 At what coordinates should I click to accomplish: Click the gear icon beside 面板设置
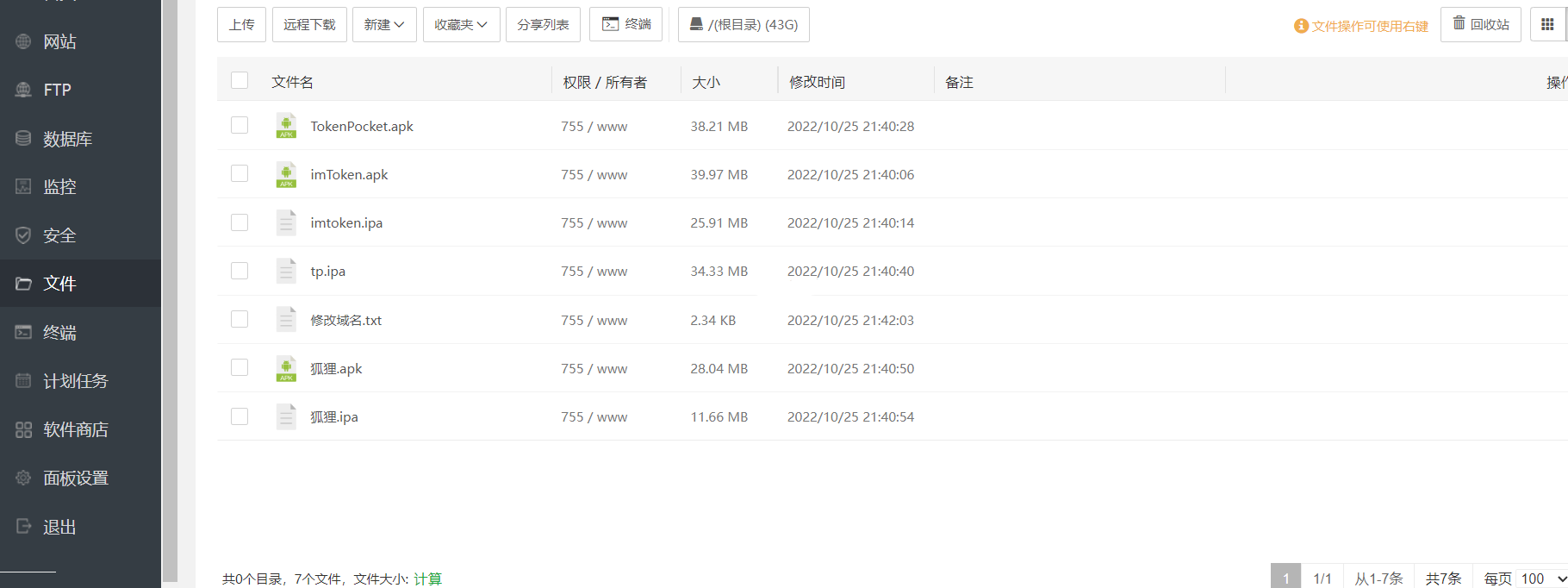pyautogui.click(x=23, y=478)
